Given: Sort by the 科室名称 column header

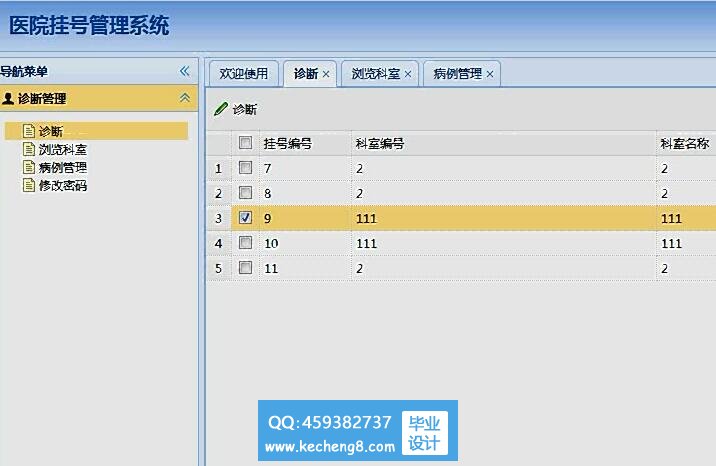Looking at the screenshot, I should coord(686,144).
